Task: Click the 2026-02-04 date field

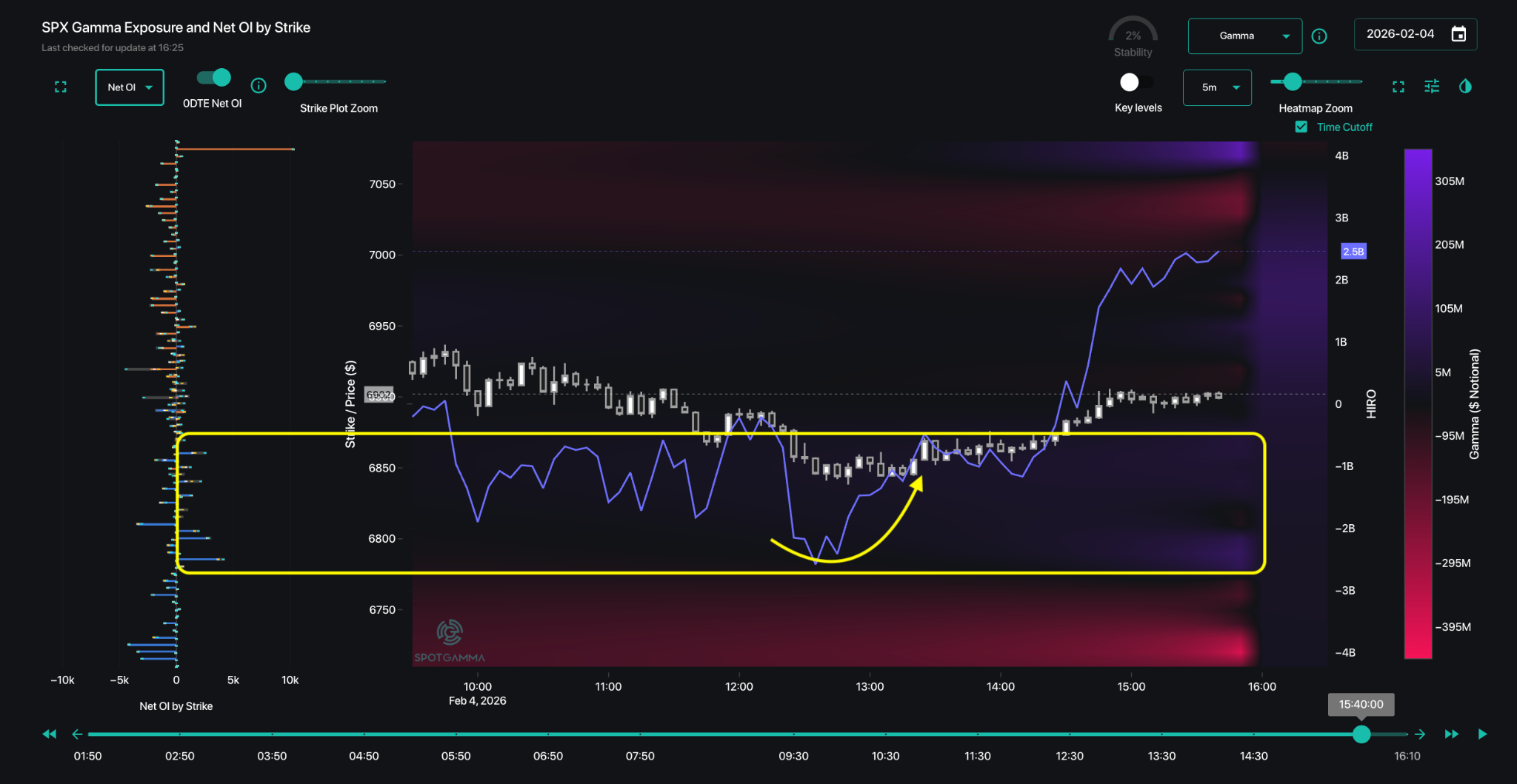Action: [1406, 33]
